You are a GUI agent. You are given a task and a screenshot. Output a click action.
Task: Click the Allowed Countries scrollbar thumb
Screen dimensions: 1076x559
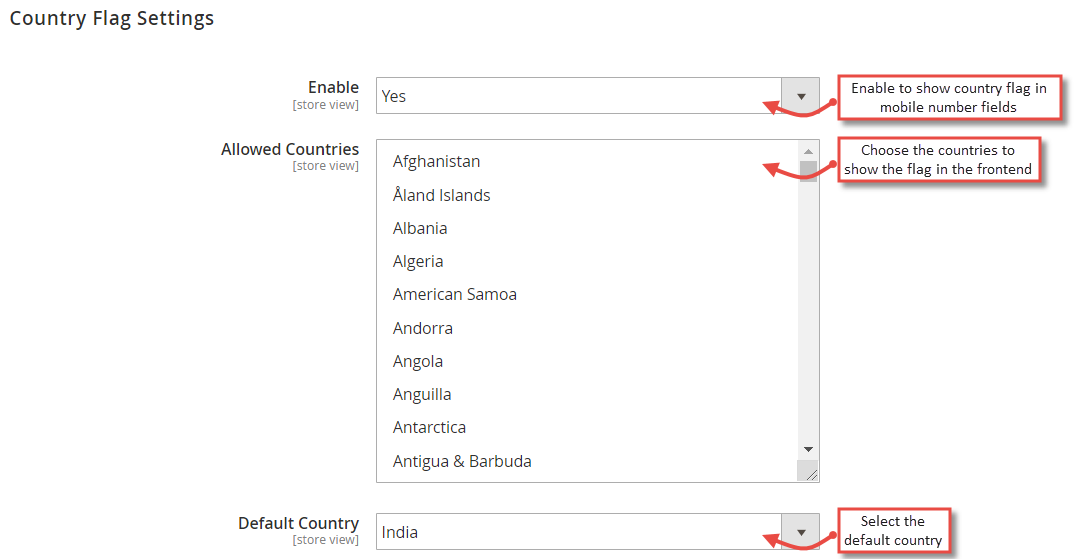[x=808, y=171]
